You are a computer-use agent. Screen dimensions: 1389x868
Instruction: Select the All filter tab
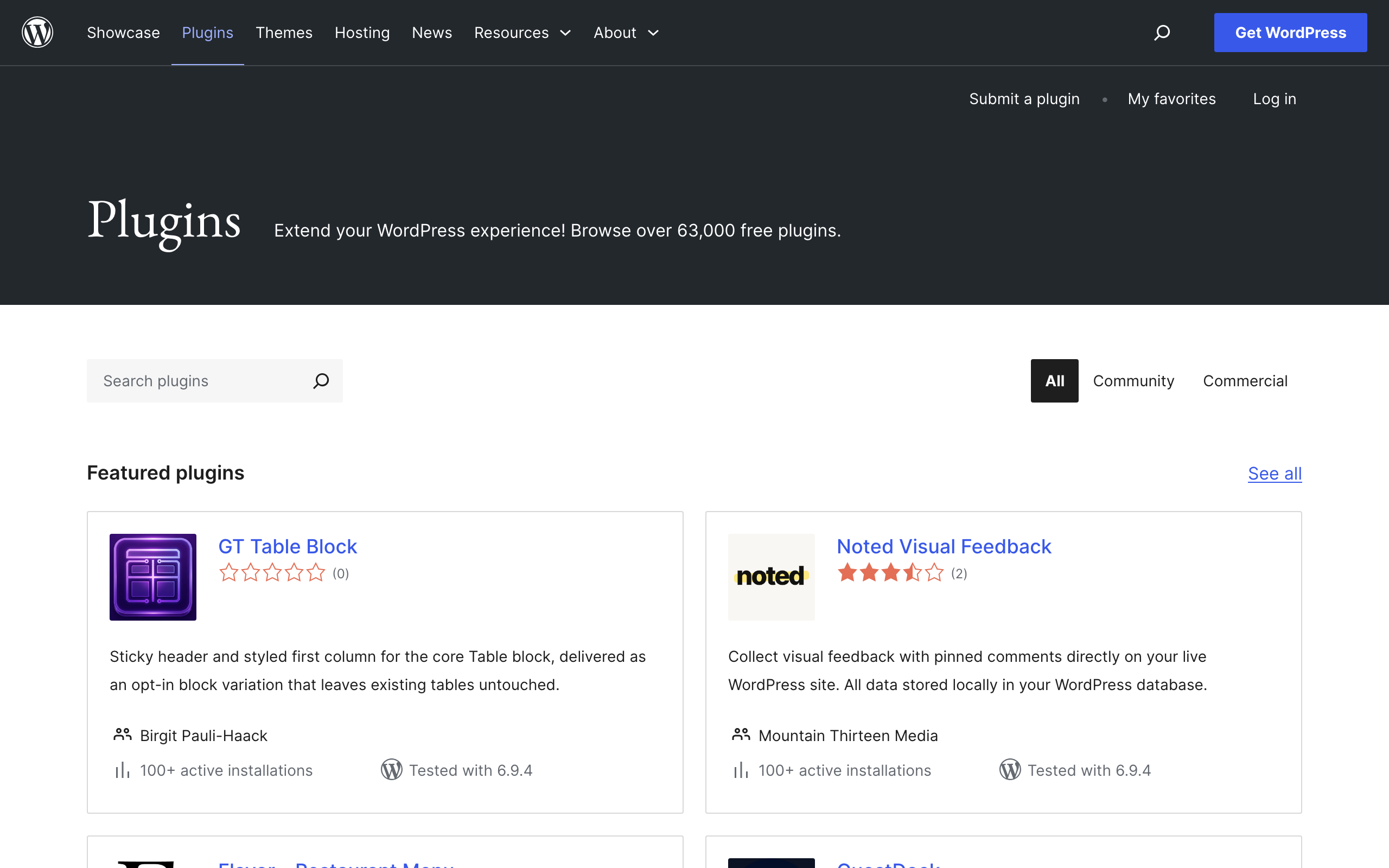(x=1054, y=381)
